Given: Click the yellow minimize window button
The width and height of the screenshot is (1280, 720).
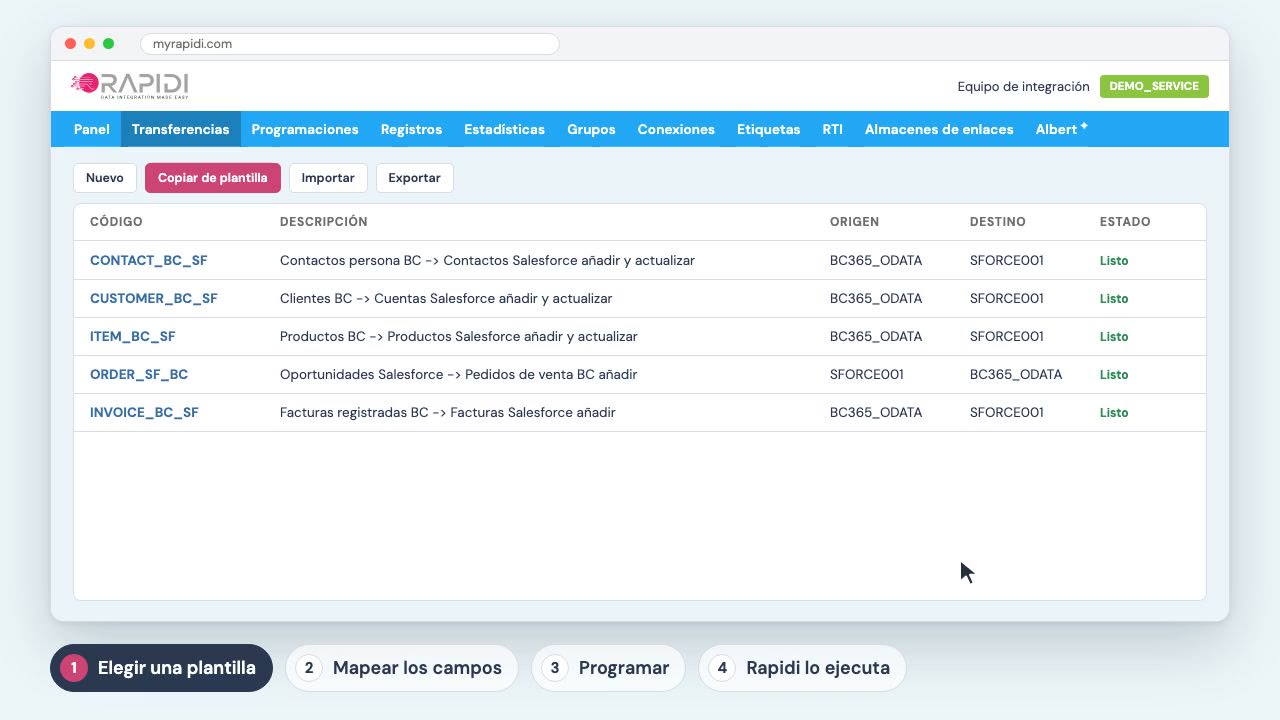Looking at the screenshot, I should point(89,44).
